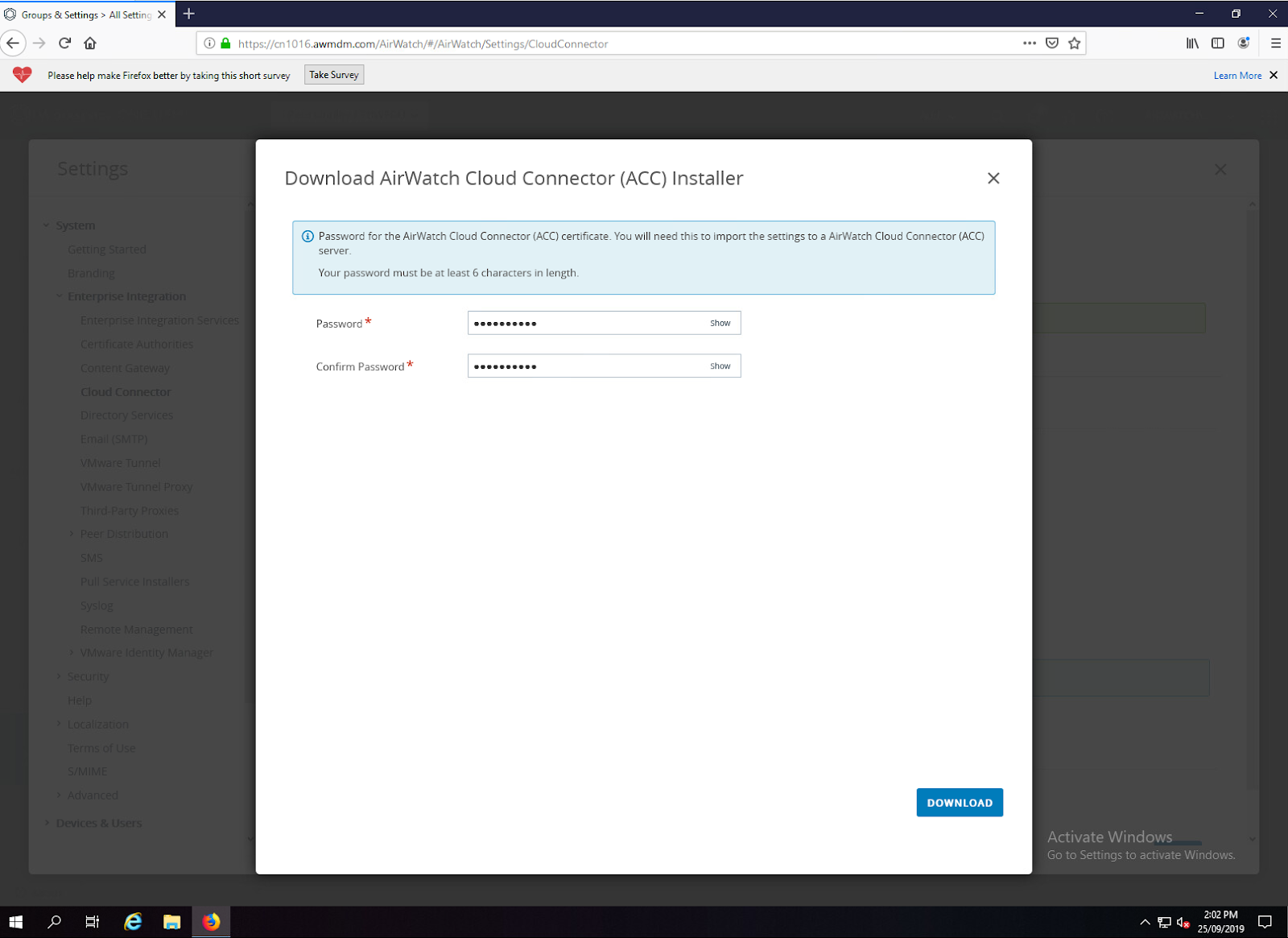This screenshot has width=1288, height=938.
Task: Show hidden system tray icons
Action: pos(1145,922)
